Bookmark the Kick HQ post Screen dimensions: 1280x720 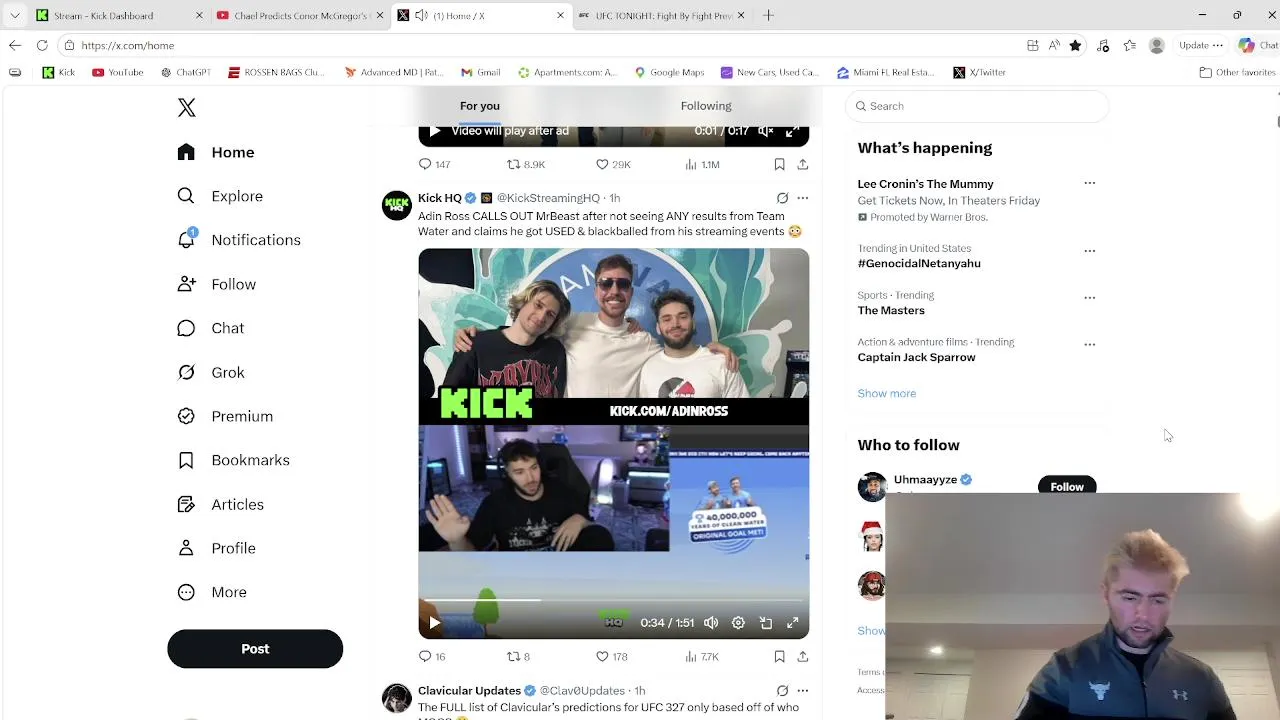click(779, 656)
